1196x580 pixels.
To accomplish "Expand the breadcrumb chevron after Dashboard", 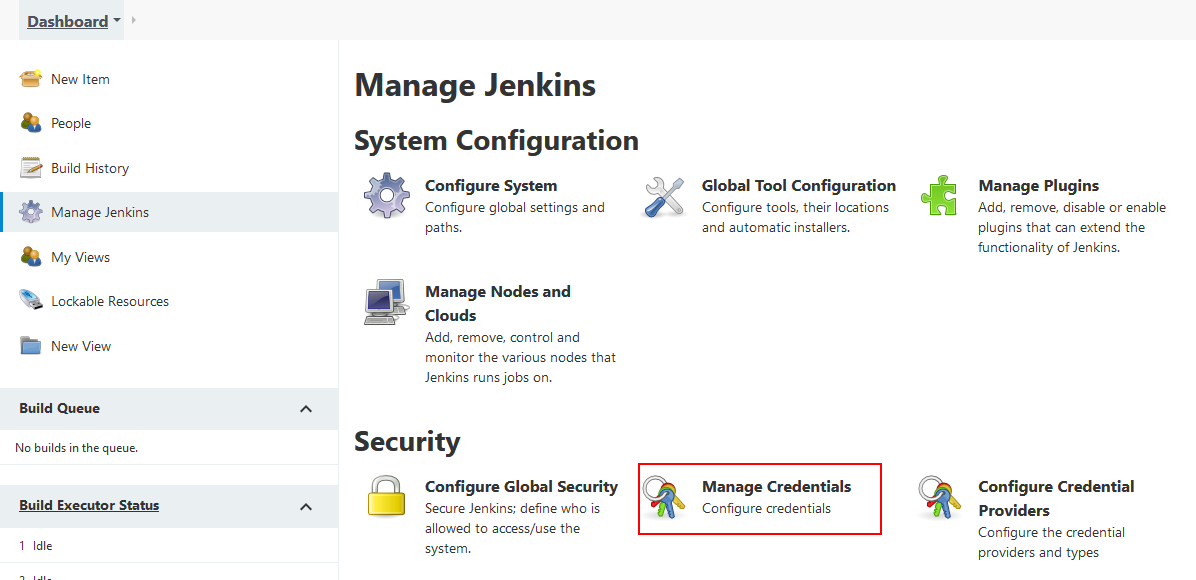I will [x=133, y=20].
